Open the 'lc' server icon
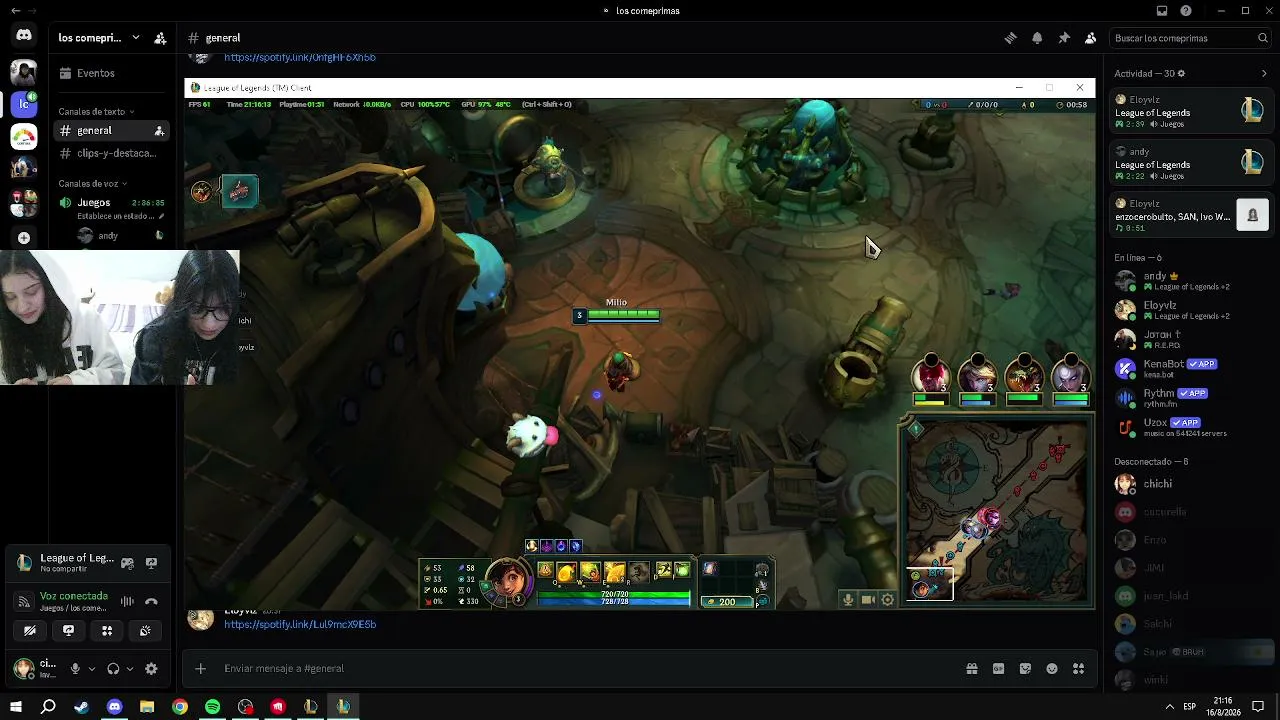The height and width of the screenshot is (720, 1280). pos(24,103)
